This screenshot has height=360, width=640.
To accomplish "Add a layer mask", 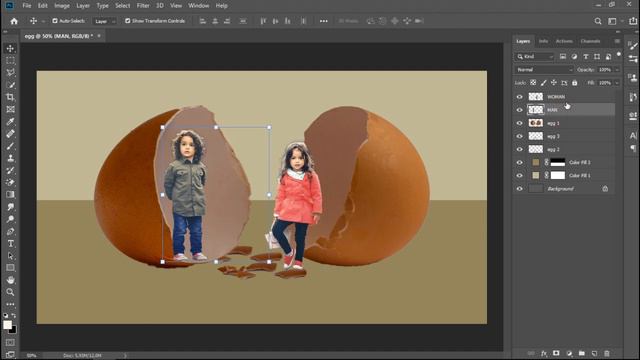I will click(x=556, y=353).
